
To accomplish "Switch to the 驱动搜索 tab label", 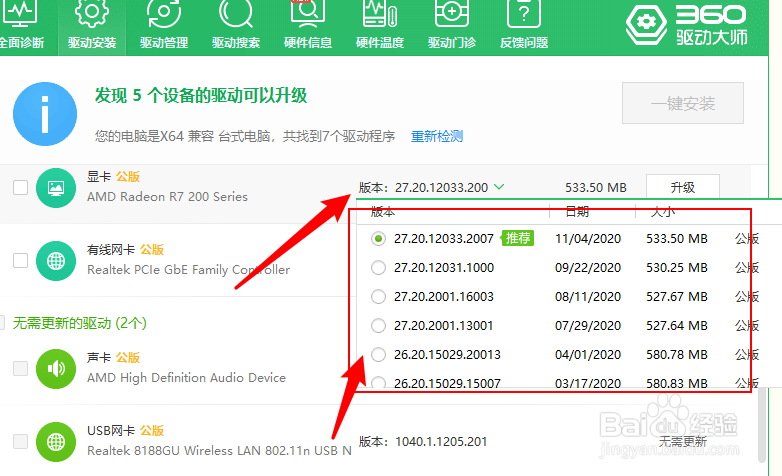I will (236, 43).
